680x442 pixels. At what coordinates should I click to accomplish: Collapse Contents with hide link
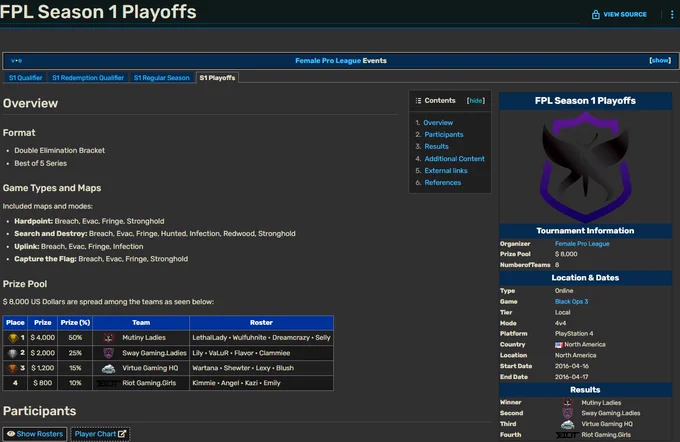(x=476, y=101)
